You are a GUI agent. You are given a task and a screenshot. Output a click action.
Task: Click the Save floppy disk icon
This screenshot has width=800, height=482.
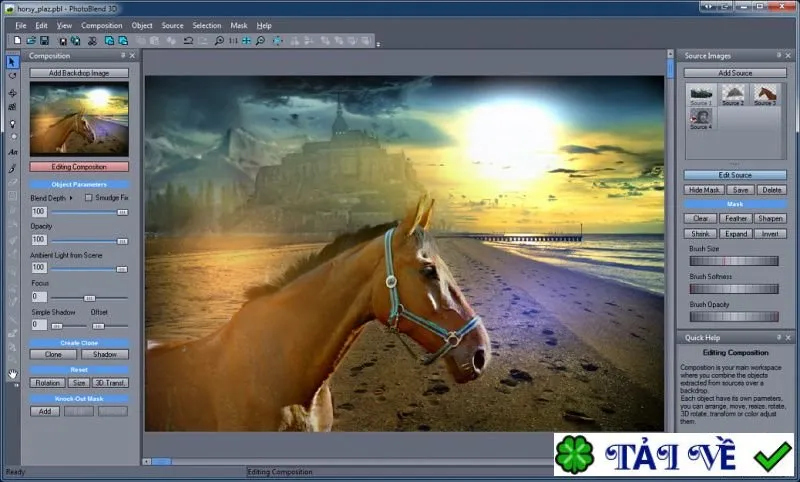tap(44, 40)
